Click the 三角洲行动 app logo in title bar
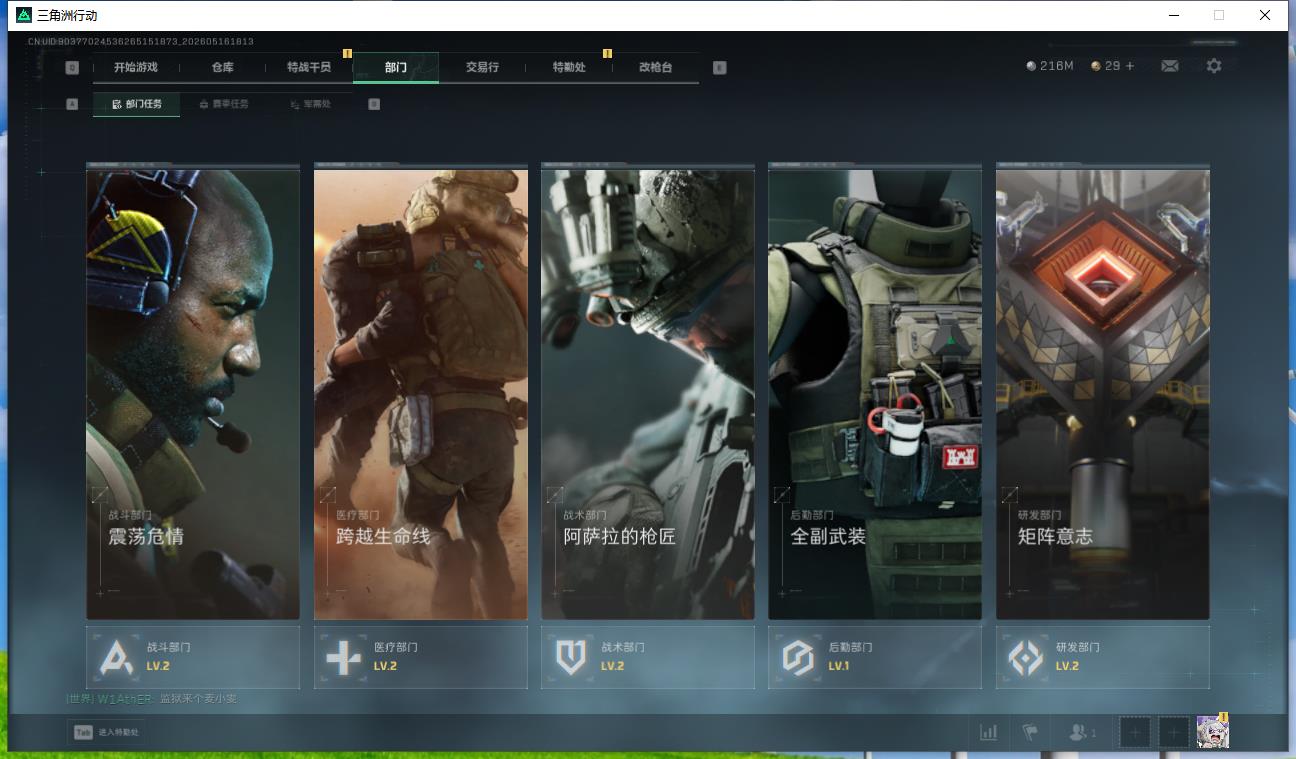 [24, 15]
